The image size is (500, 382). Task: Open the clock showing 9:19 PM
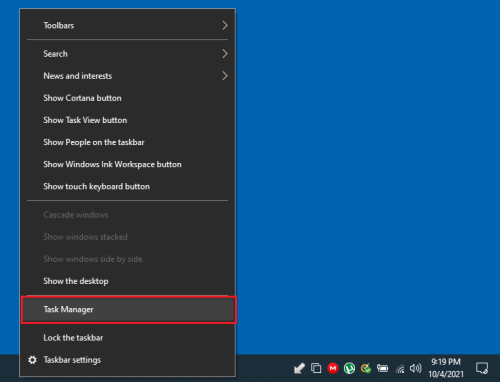pos(446,368)
